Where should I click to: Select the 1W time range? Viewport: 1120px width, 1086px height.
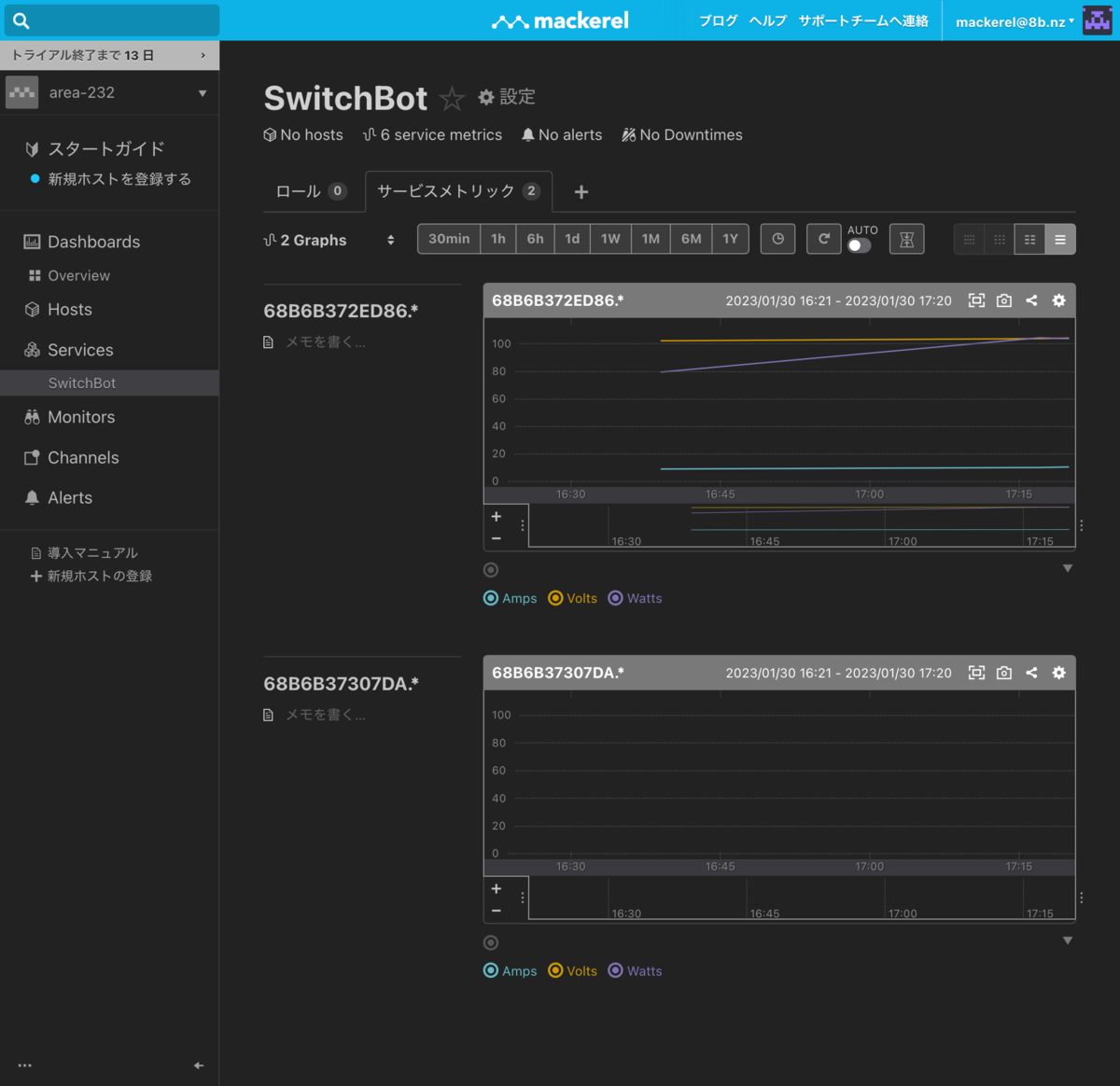(610, 239)
